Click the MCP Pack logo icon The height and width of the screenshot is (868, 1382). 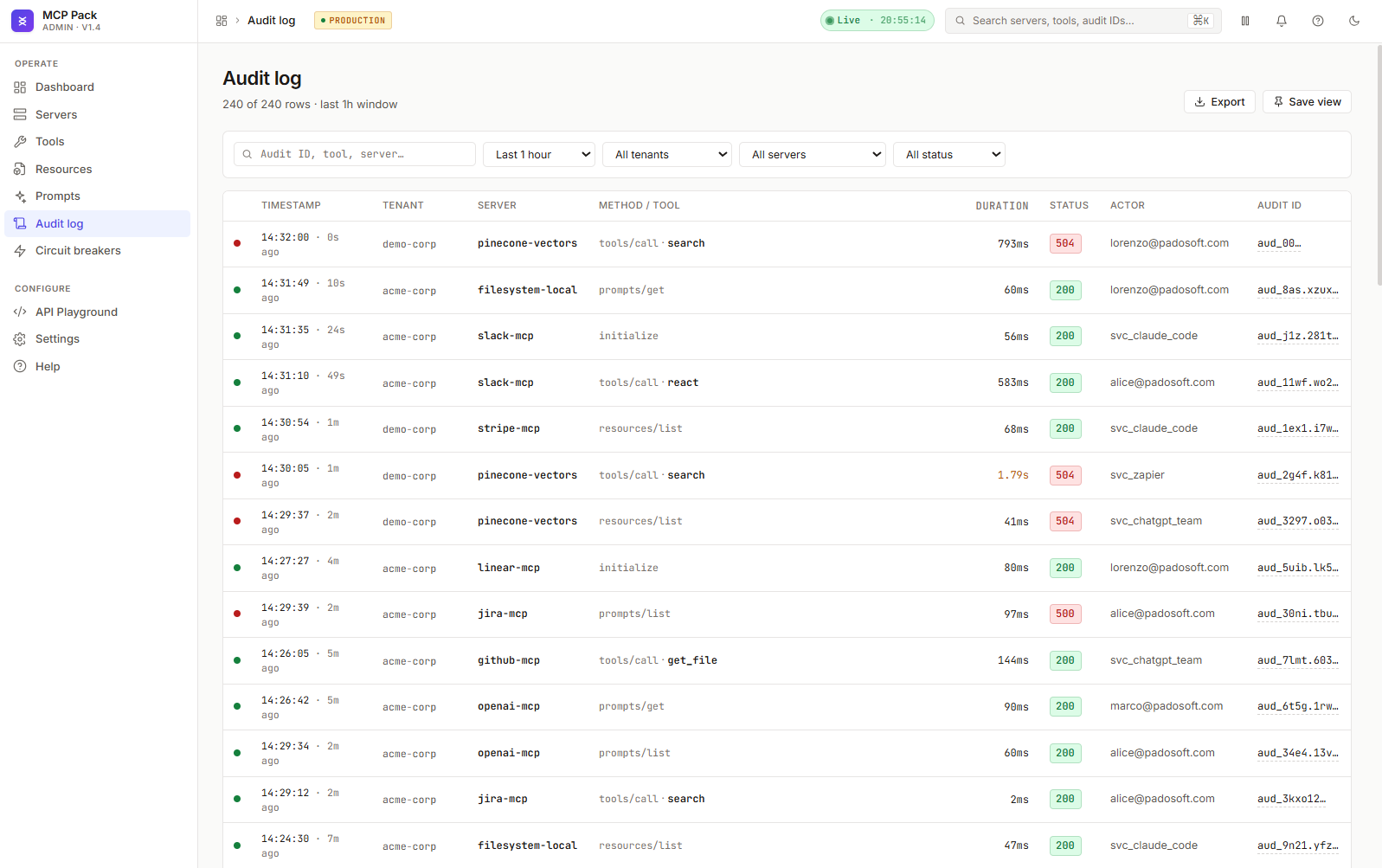22,21
